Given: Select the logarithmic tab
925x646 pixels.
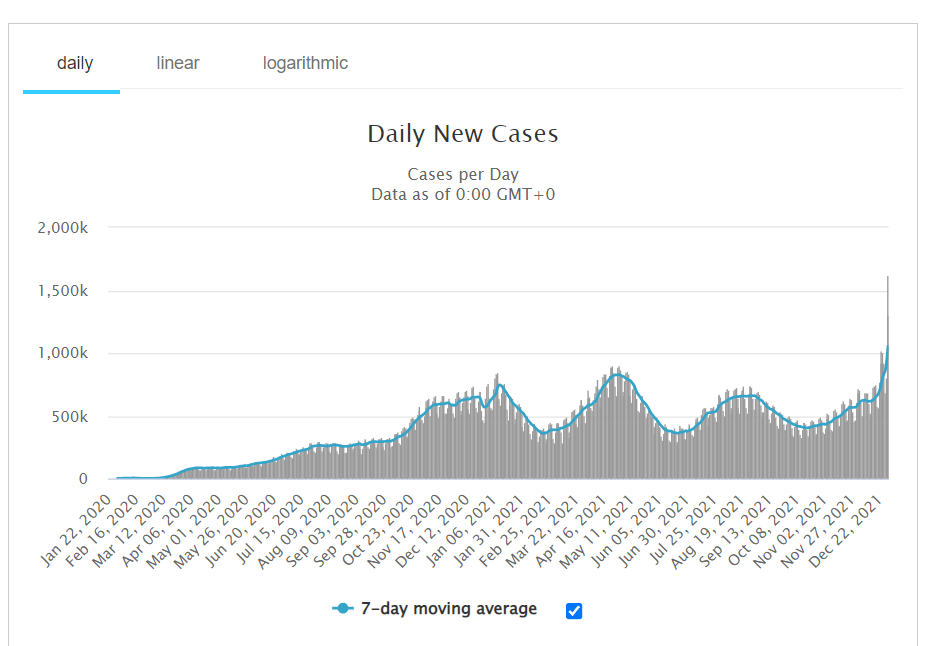Looking at the screenshot, I should [305, 63].
